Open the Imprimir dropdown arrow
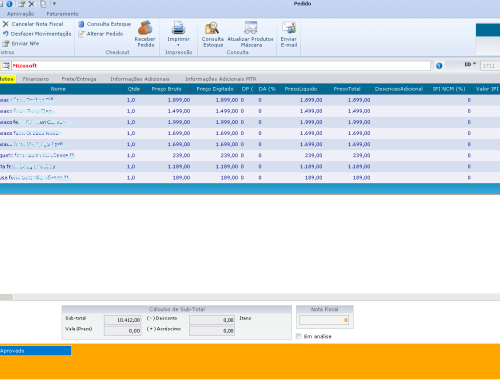The image size is (500, 380). tap(178, 45)
